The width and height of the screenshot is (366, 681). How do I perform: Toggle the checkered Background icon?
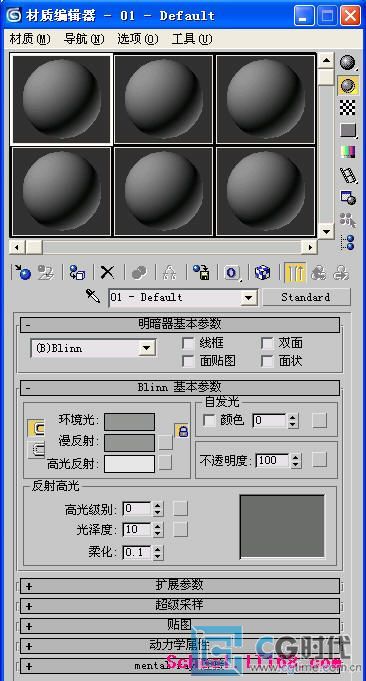coord(347,107)
